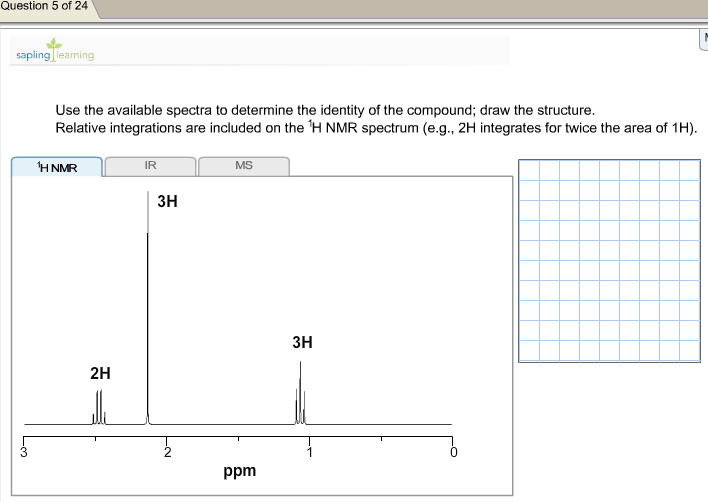This screenshot has width=708, height=502.
Task: Open the Question 5 of 24 tab
Action: coord(47,8)
